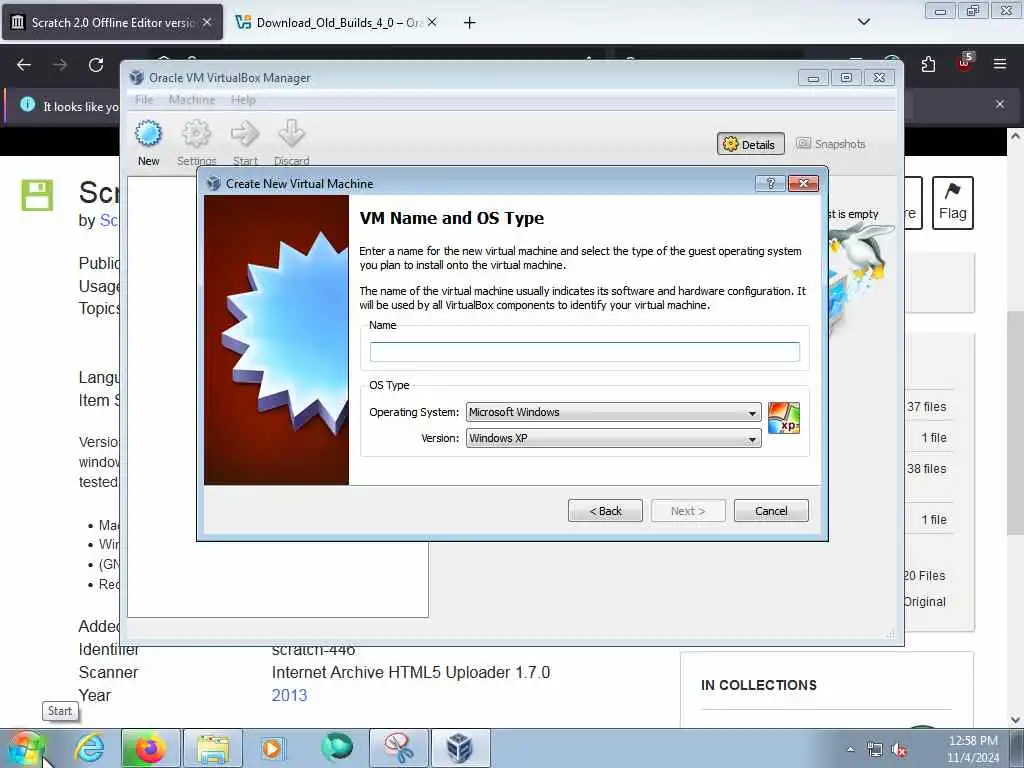Click the Next button in wizard
The image size is (1024, 768).
(x=688, y=511)
